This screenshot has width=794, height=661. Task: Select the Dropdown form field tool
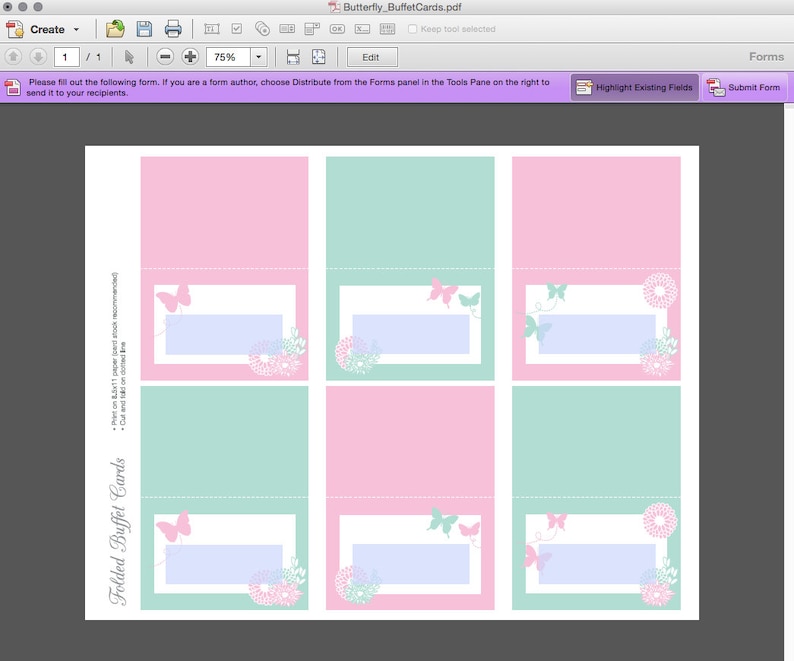(312, 29)
